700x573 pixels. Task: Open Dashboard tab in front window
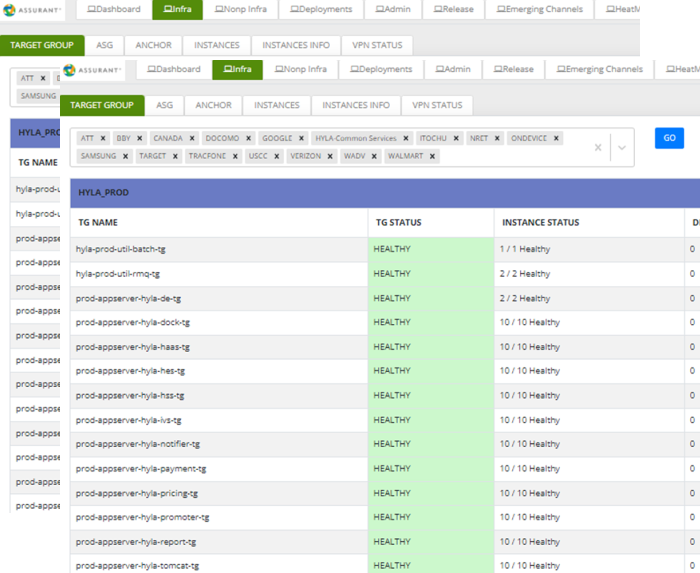[x=174, y=69]
